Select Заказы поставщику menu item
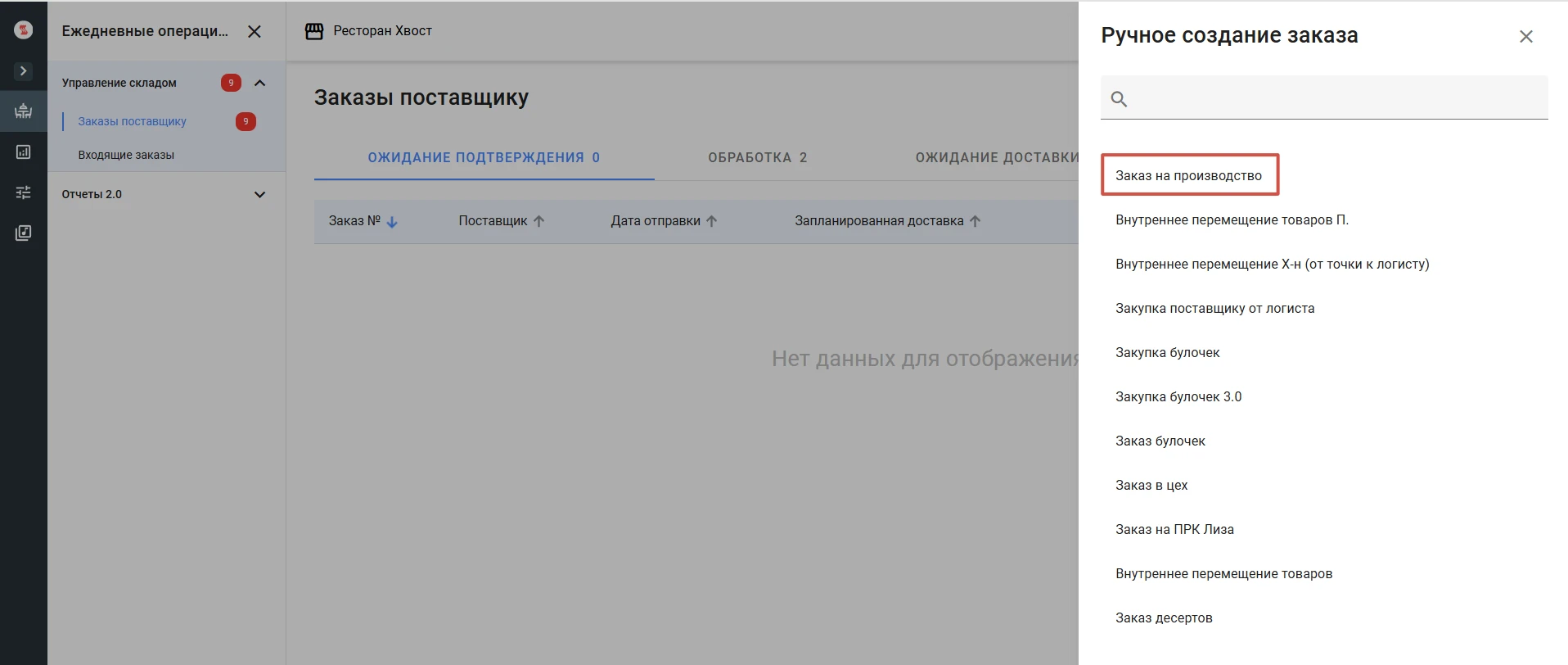The height and width of the screenshot is (665, 1568). (132, 121)
